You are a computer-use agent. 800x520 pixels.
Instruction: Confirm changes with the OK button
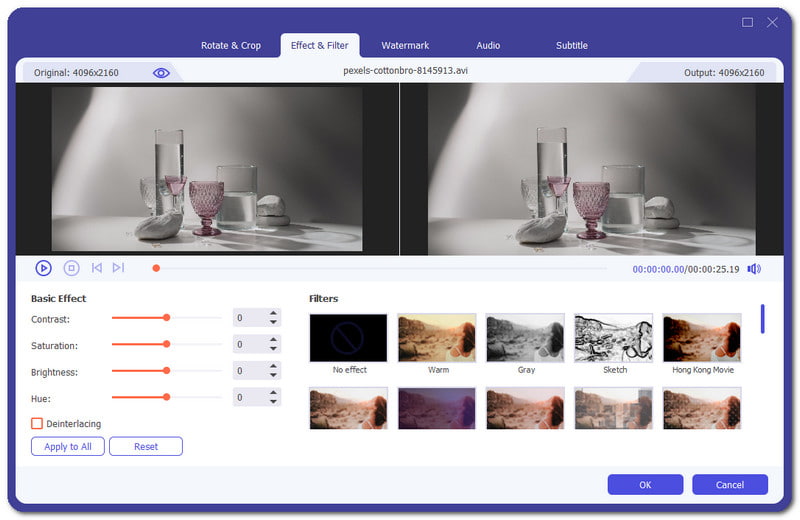click(645, 485)
